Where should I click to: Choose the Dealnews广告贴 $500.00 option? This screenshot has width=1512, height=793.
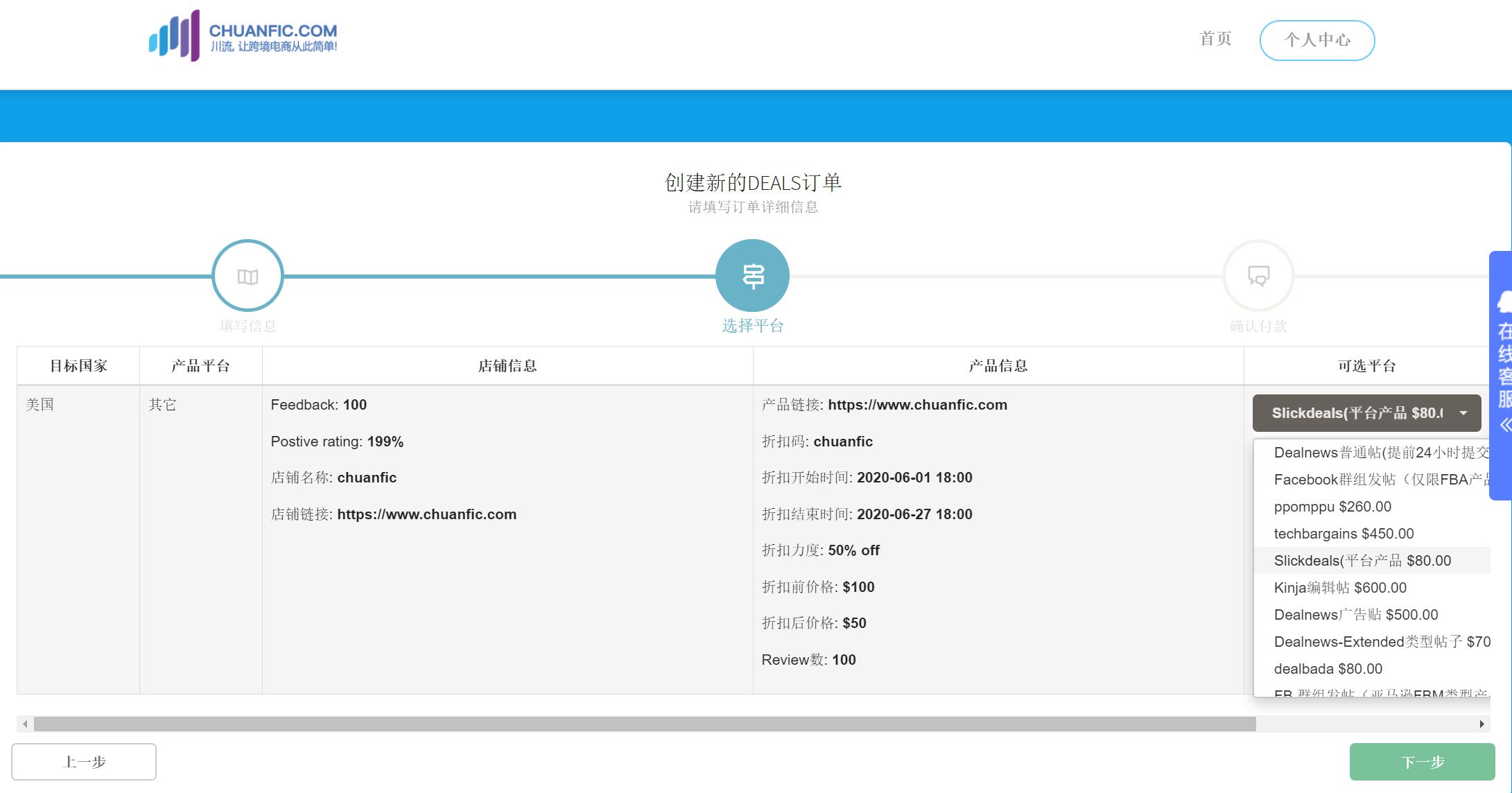coord(1373,615)
